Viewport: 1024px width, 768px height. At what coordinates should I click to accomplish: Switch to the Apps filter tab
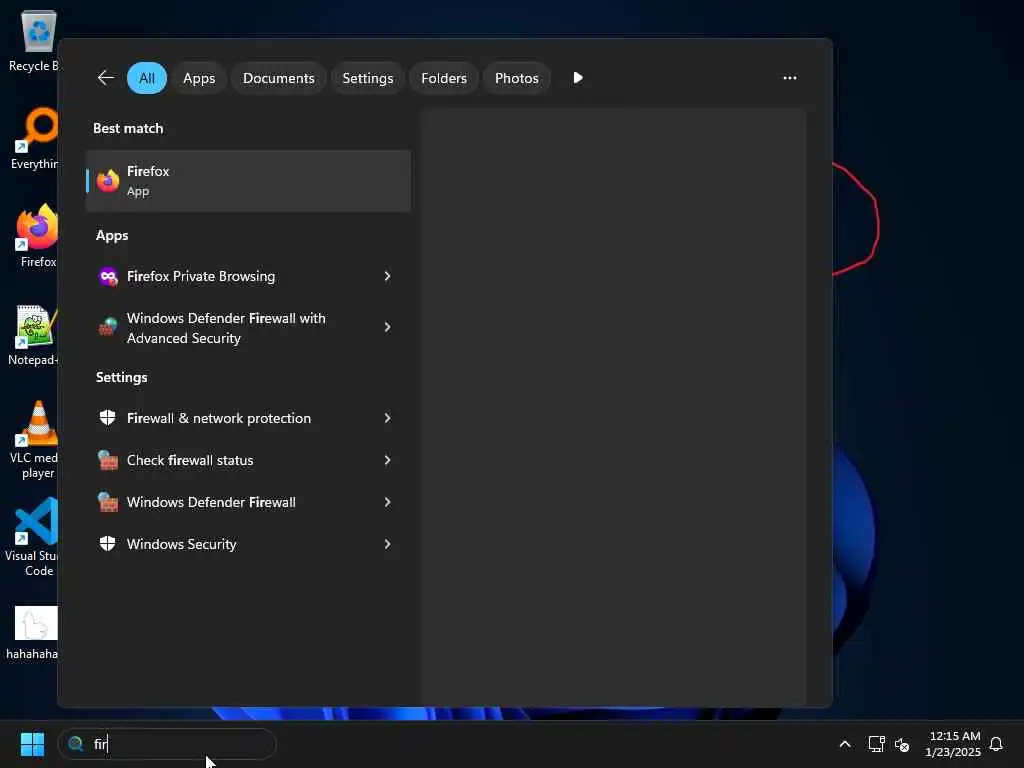click(x=199, y=78)
